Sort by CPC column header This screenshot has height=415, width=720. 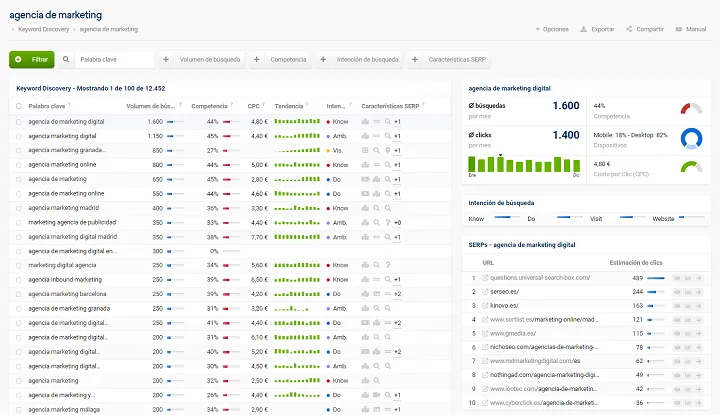pos(253,106)
